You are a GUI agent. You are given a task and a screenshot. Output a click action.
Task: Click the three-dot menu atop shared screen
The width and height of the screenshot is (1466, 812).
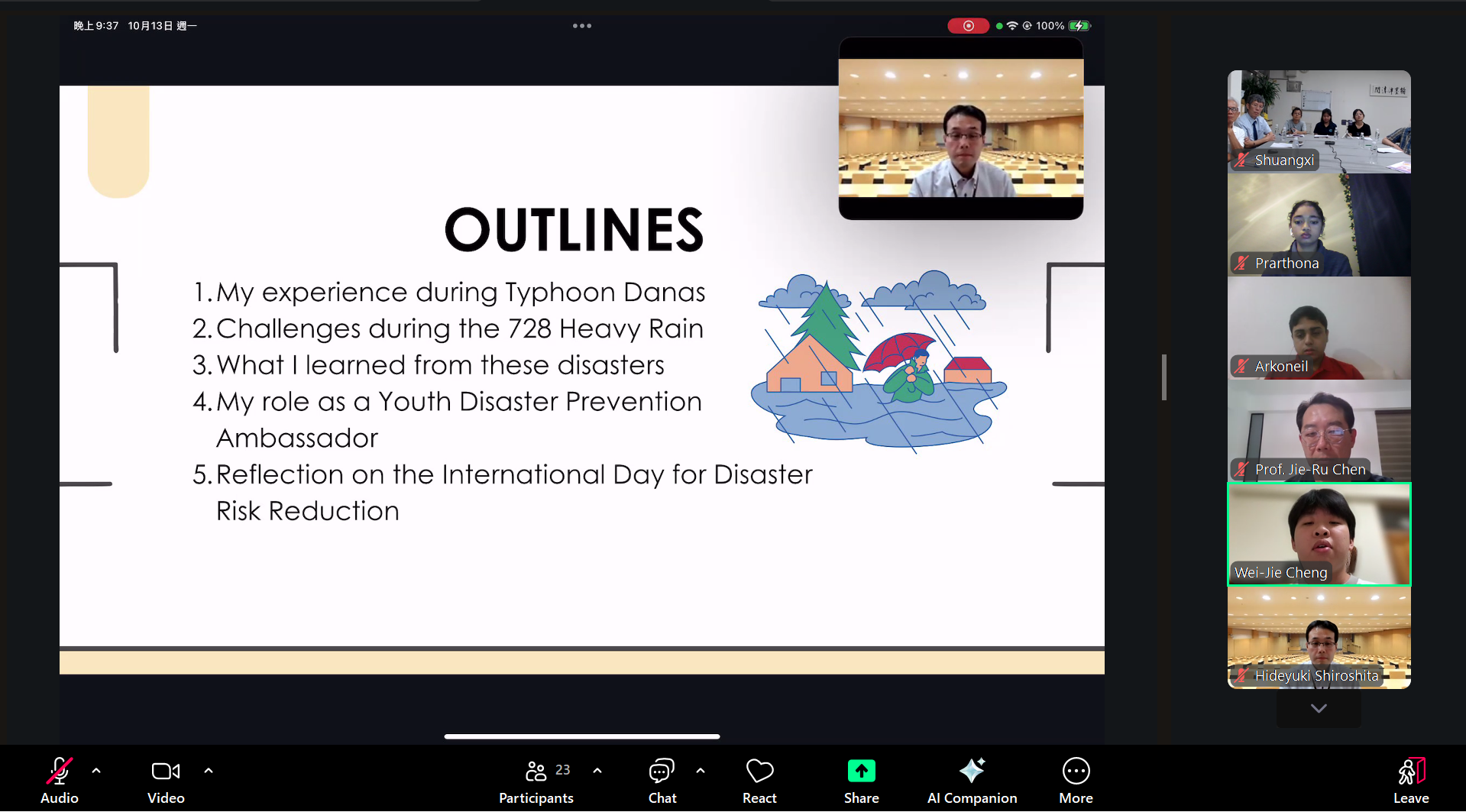pyautogui.click(x=582, y=26)
